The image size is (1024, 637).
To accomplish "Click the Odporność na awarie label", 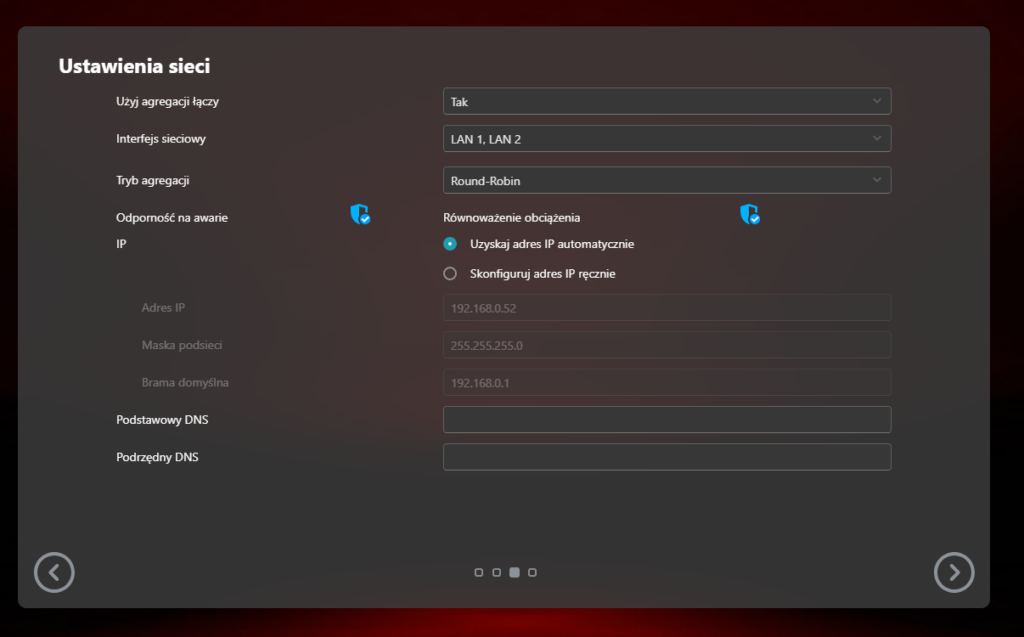I will coord(172,218).
